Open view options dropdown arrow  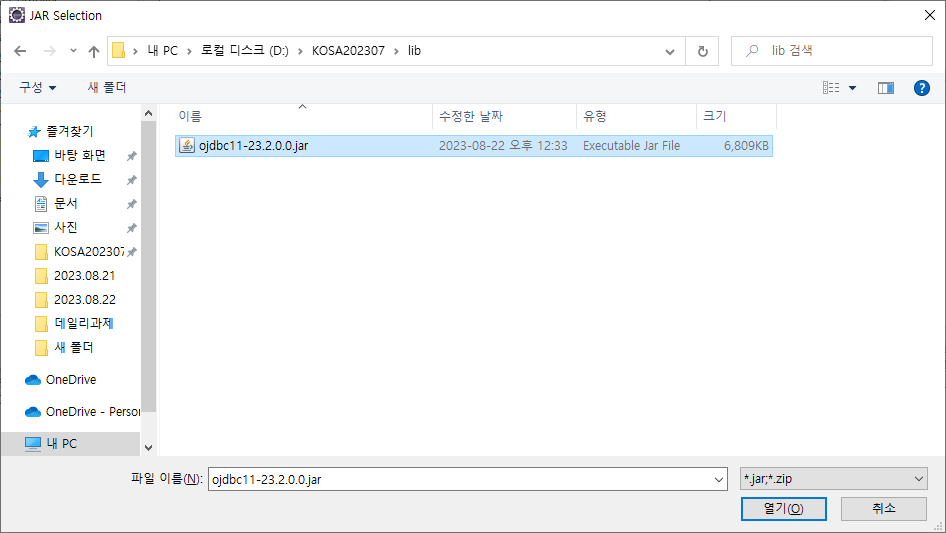point(852,88)
